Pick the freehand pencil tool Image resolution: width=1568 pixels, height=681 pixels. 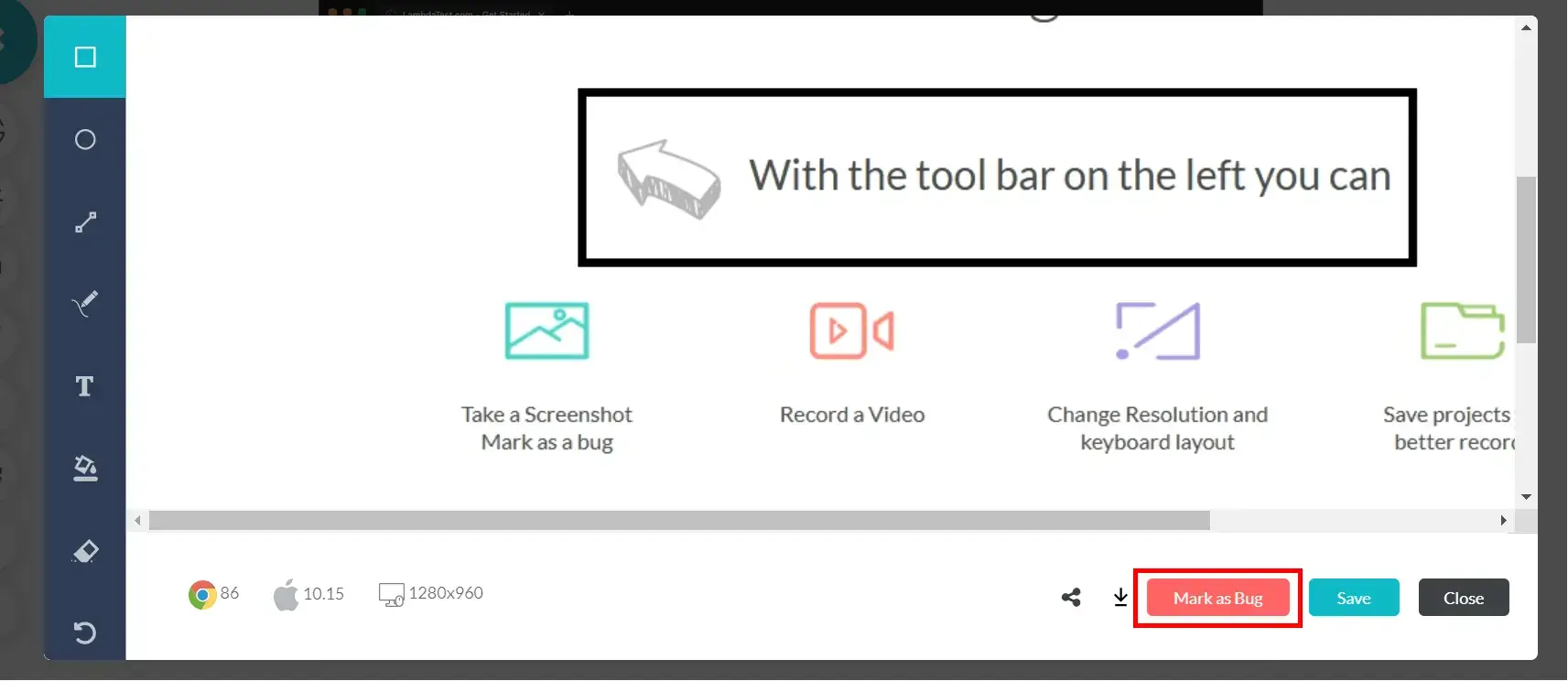85,304
